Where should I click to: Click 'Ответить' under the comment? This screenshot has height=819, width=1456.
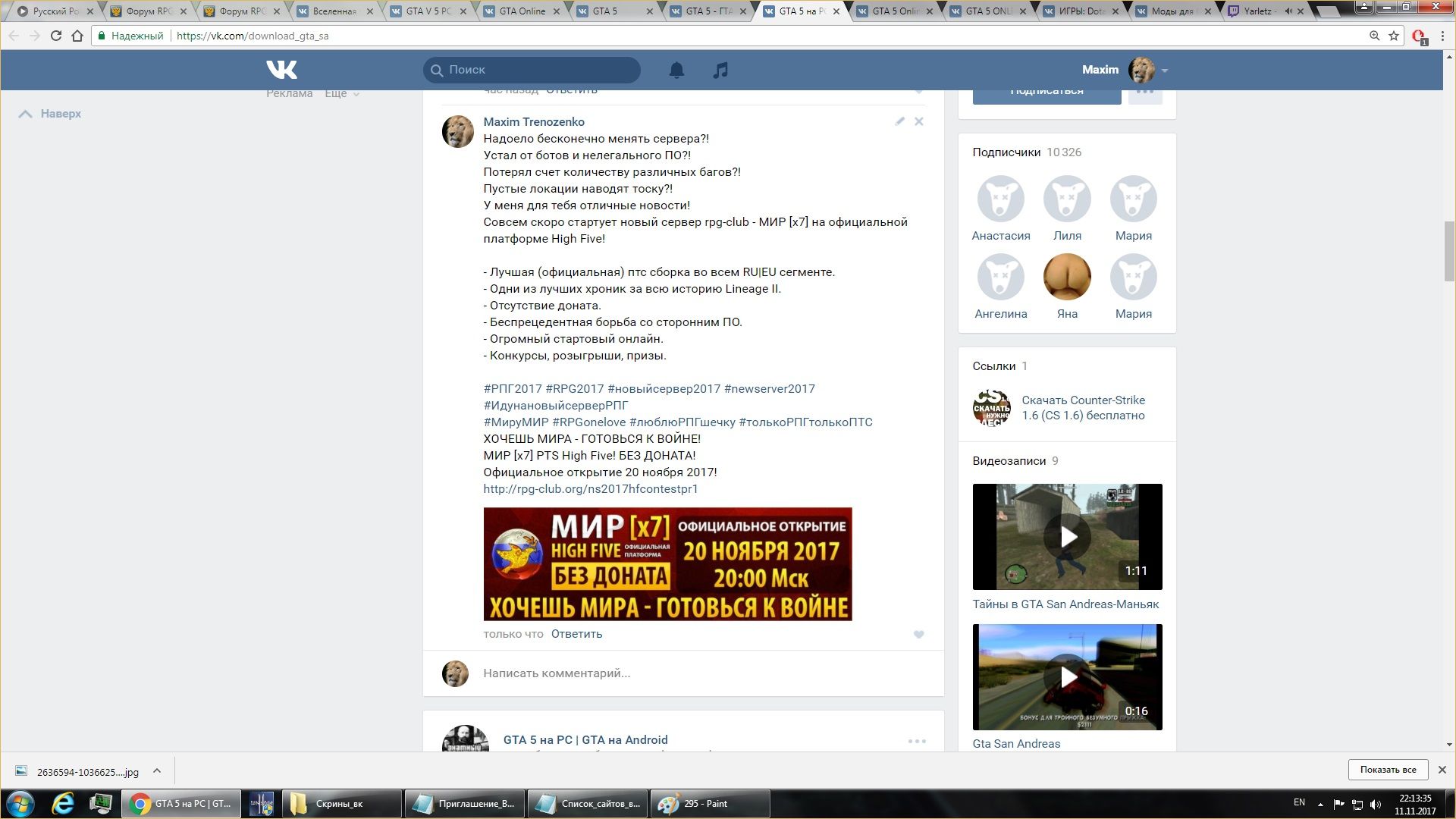pyautogui.click(x=576, y=634)
